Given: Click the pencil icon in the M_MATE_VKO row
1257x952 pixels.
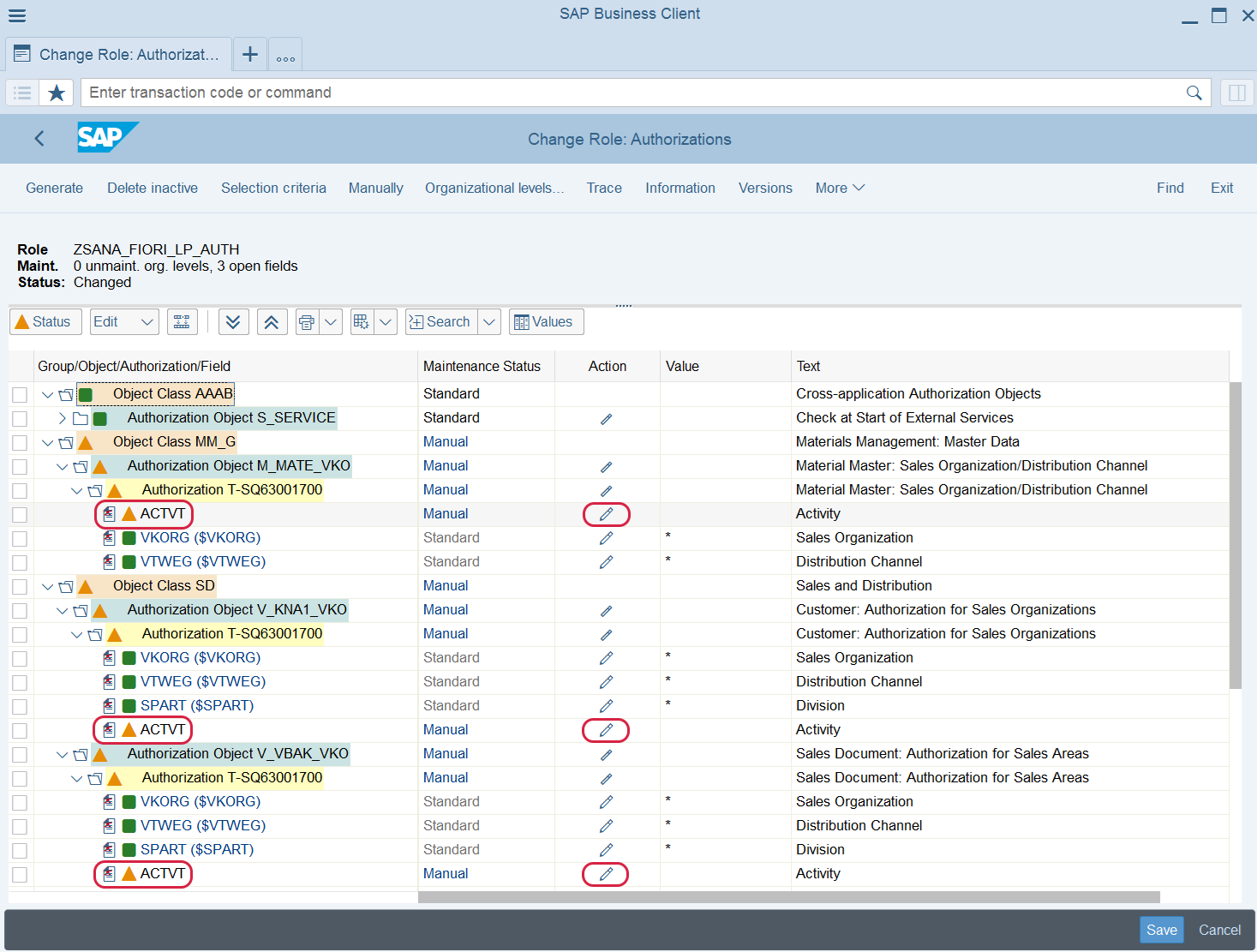Looking at the screenshot, I should 607,466.
